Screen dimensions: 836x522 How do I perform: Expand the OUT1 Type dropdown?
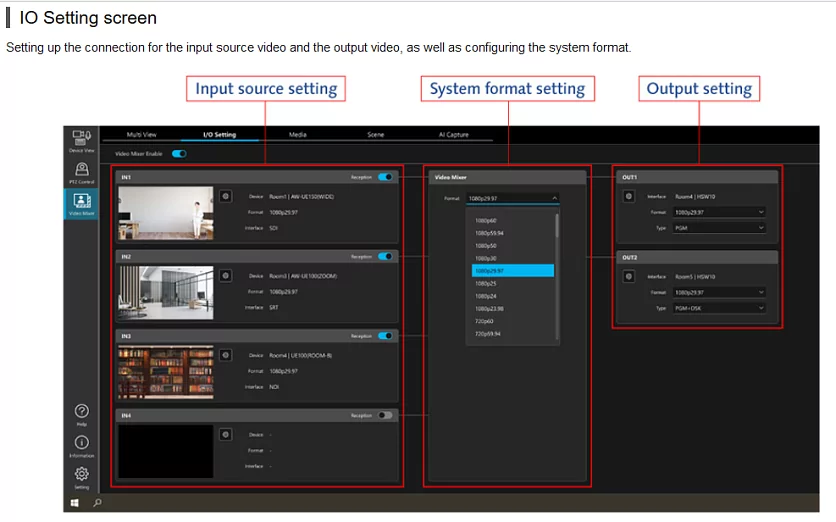click(x=719, y=228)
